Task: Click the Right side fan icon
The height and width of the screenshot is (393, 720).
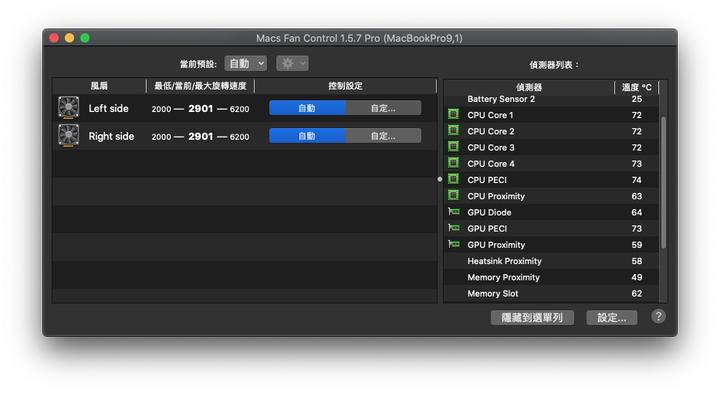Action: click(68, 136)
